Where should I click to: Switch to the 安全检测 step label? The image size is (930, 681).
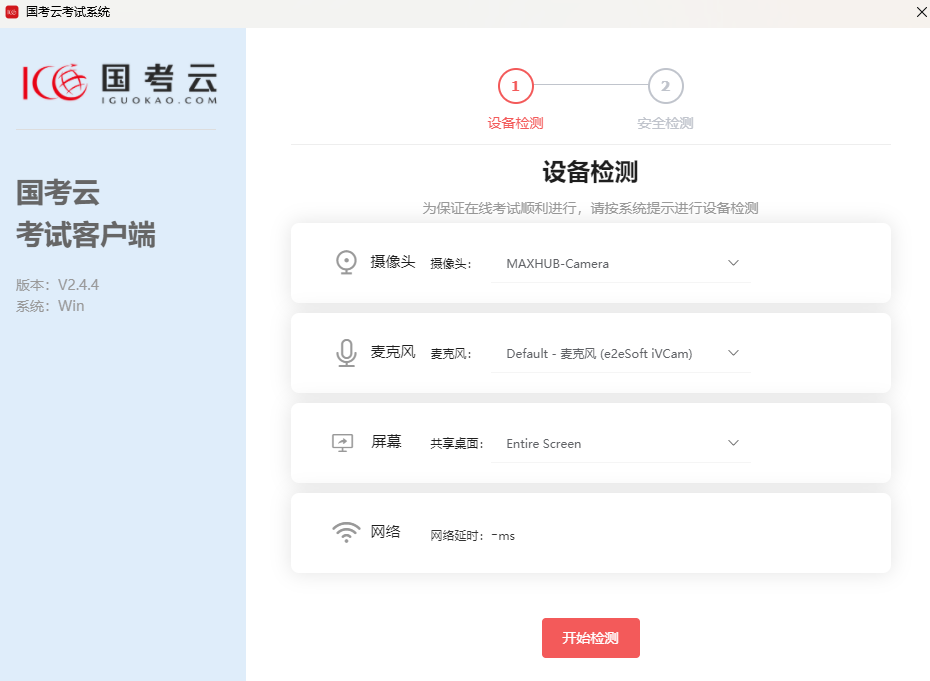(x=665, y=124)
